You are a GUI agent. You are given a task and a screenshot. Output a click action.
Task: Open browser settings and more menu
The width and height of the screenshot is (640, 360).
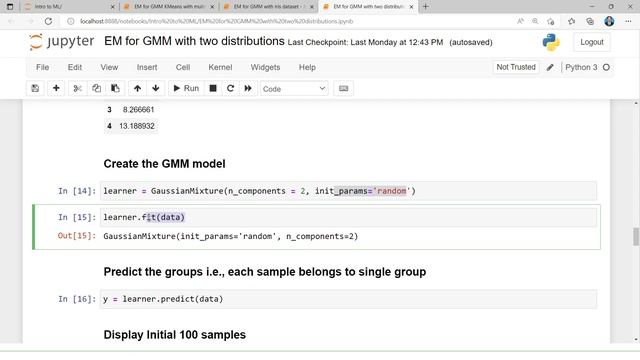coord(628,21)
